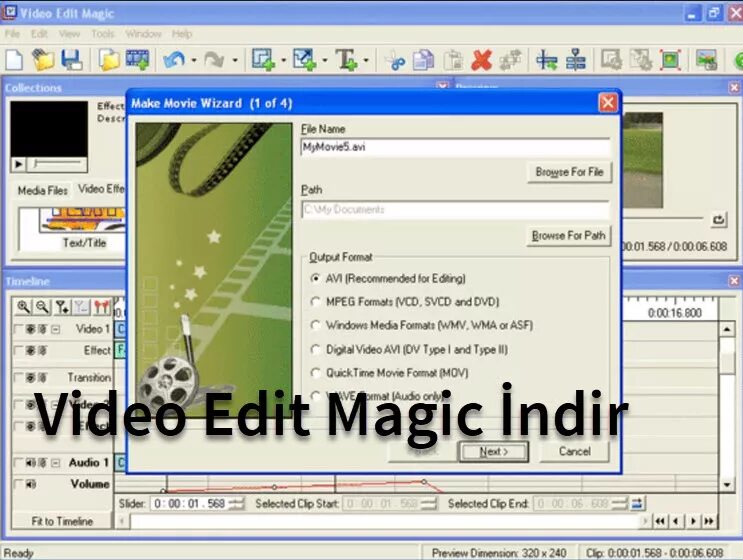Select the Text/Title thumbnail in Collections

tap(84, 228)
